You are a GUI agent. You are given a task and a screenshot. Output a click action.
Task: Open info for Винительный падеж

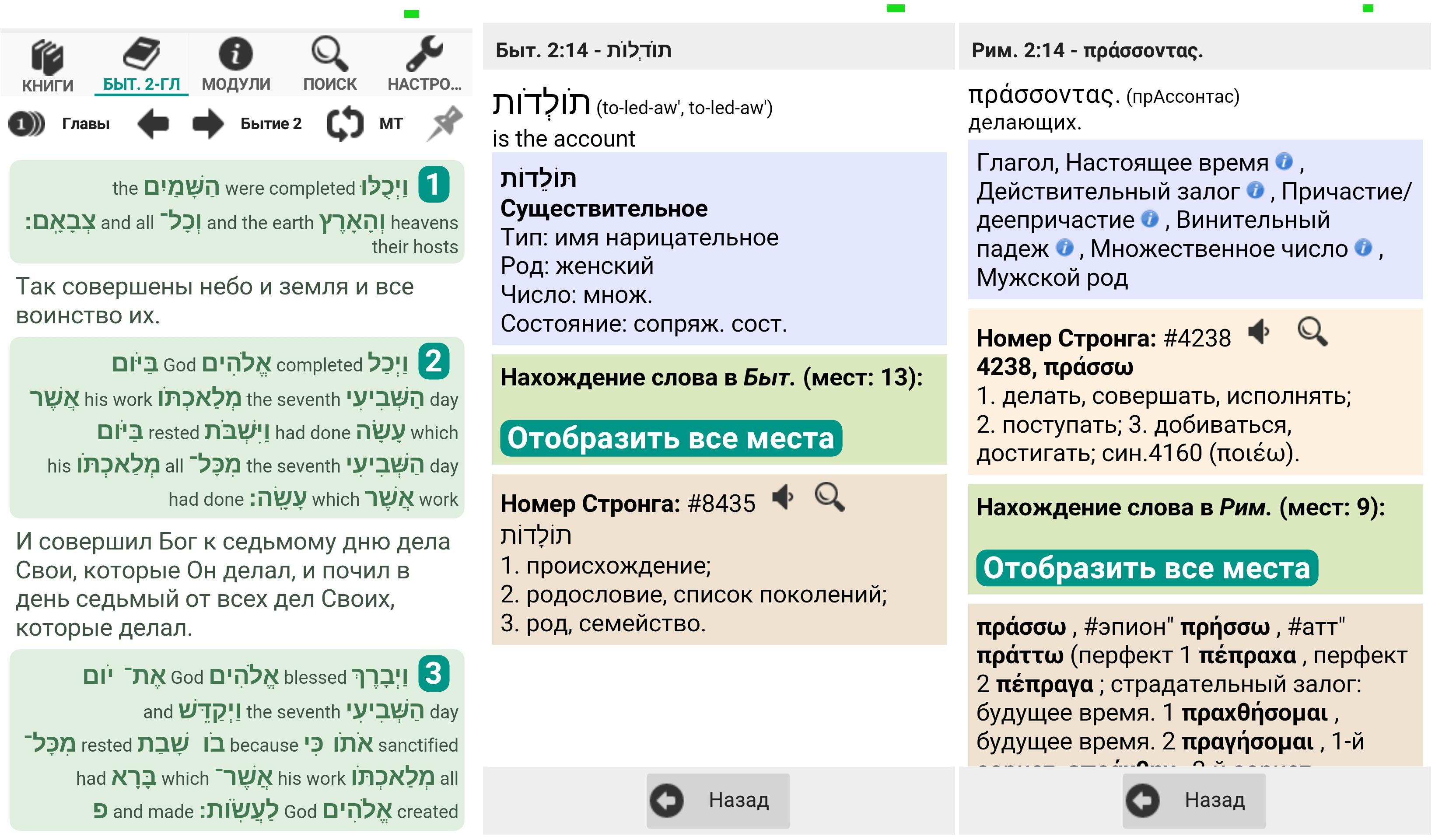(x=1064, y=248)
